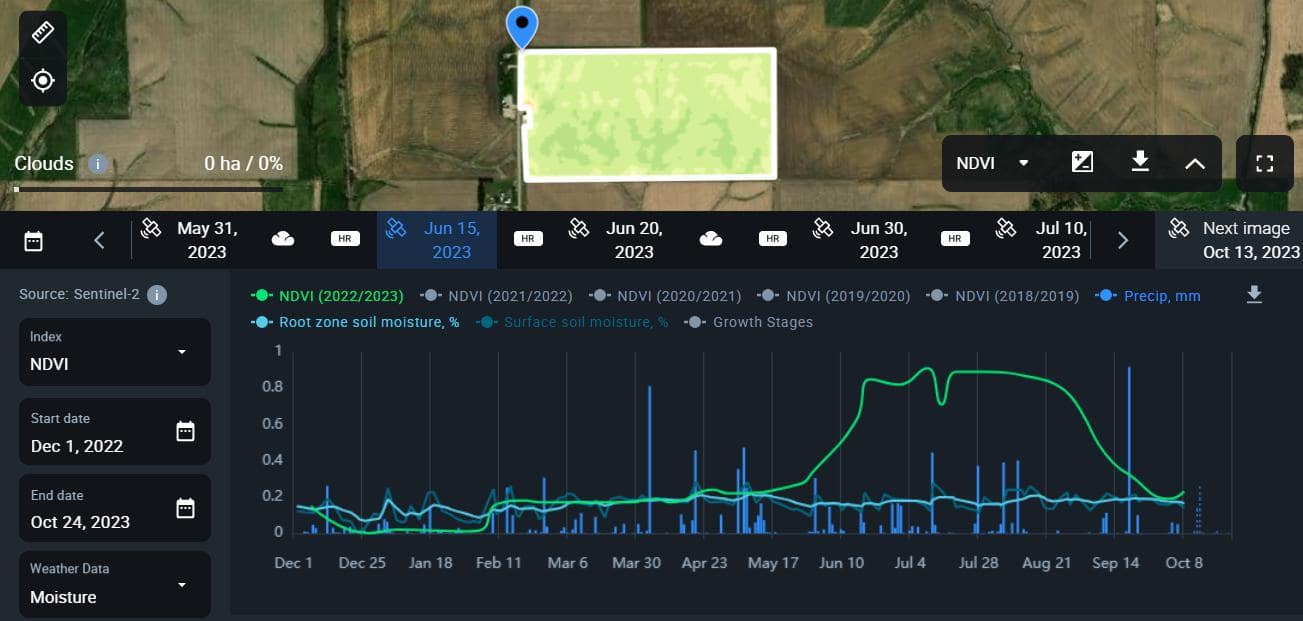Open the Clouds info tooltip icon
This screenshot has height=621, width=1303.
(x=97, y=163)
